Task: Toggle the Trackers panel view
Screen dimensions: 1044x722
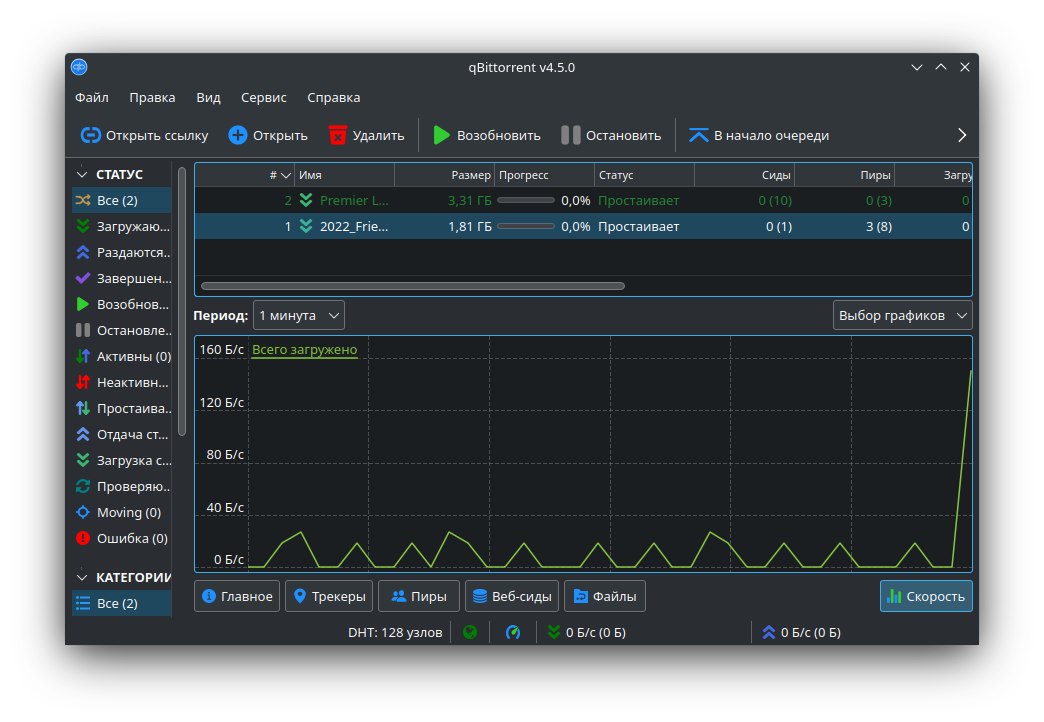Action: coord(331,596)
